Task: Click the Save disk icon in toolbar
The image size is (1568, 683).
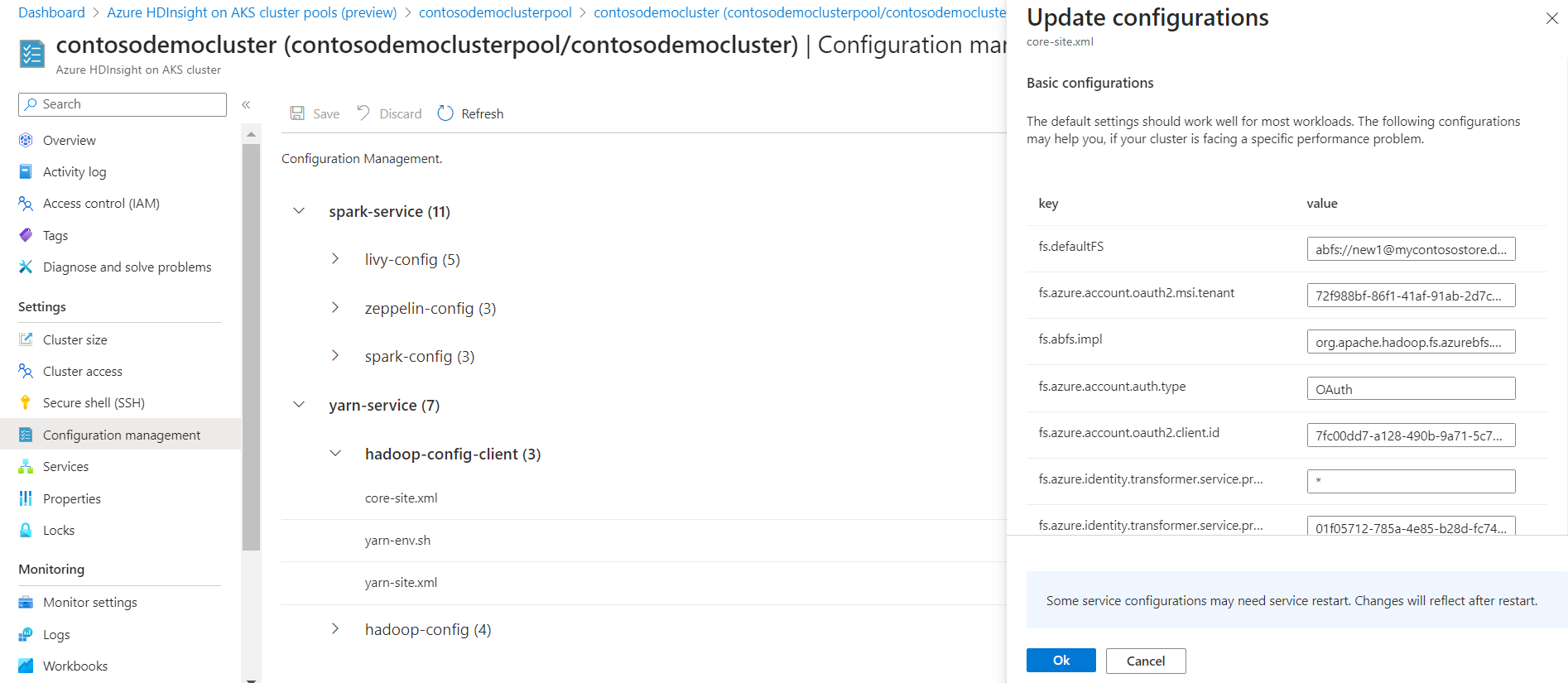Action: (297, 113)
